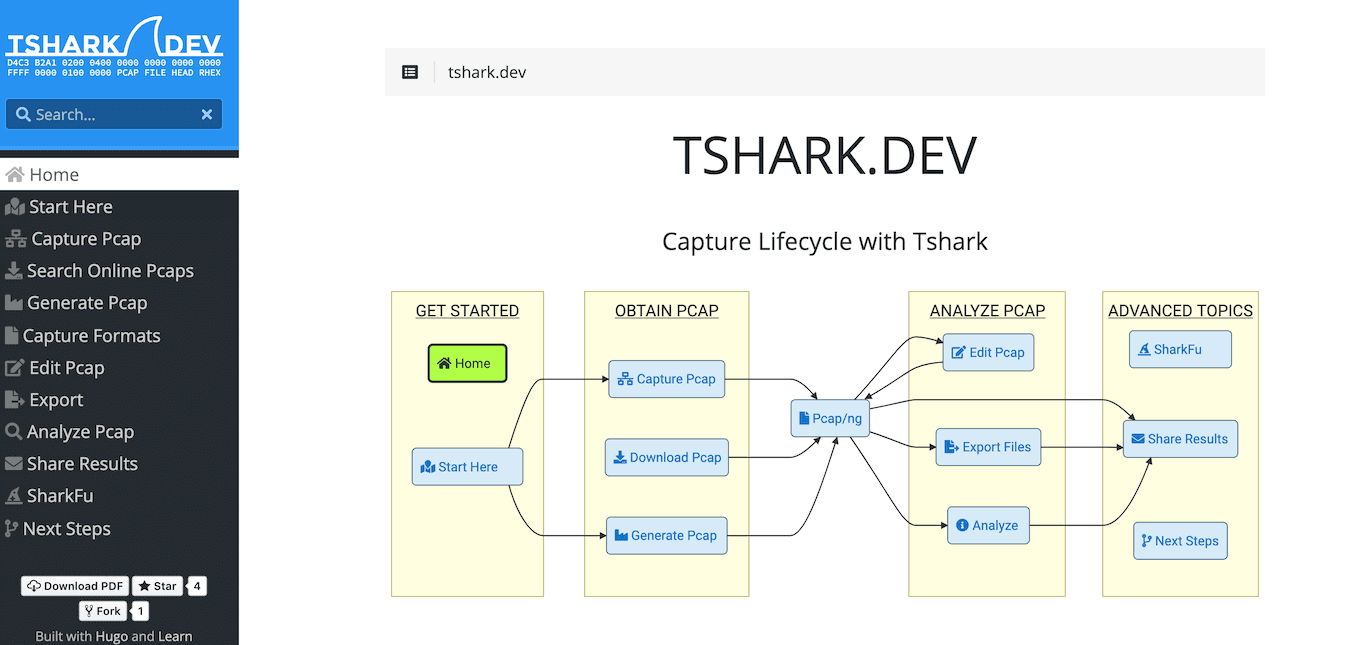
Task: Star the repository with the Star button
Action: tap(157, 585)
